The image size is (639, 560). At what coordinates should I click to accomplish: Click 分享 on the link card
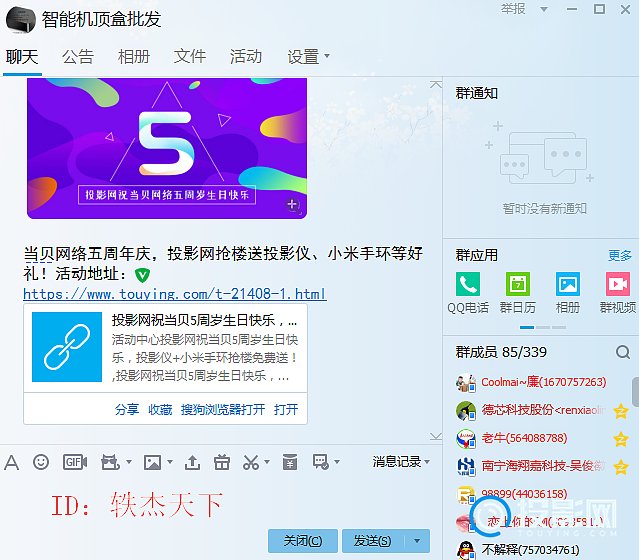click(127, 409)
